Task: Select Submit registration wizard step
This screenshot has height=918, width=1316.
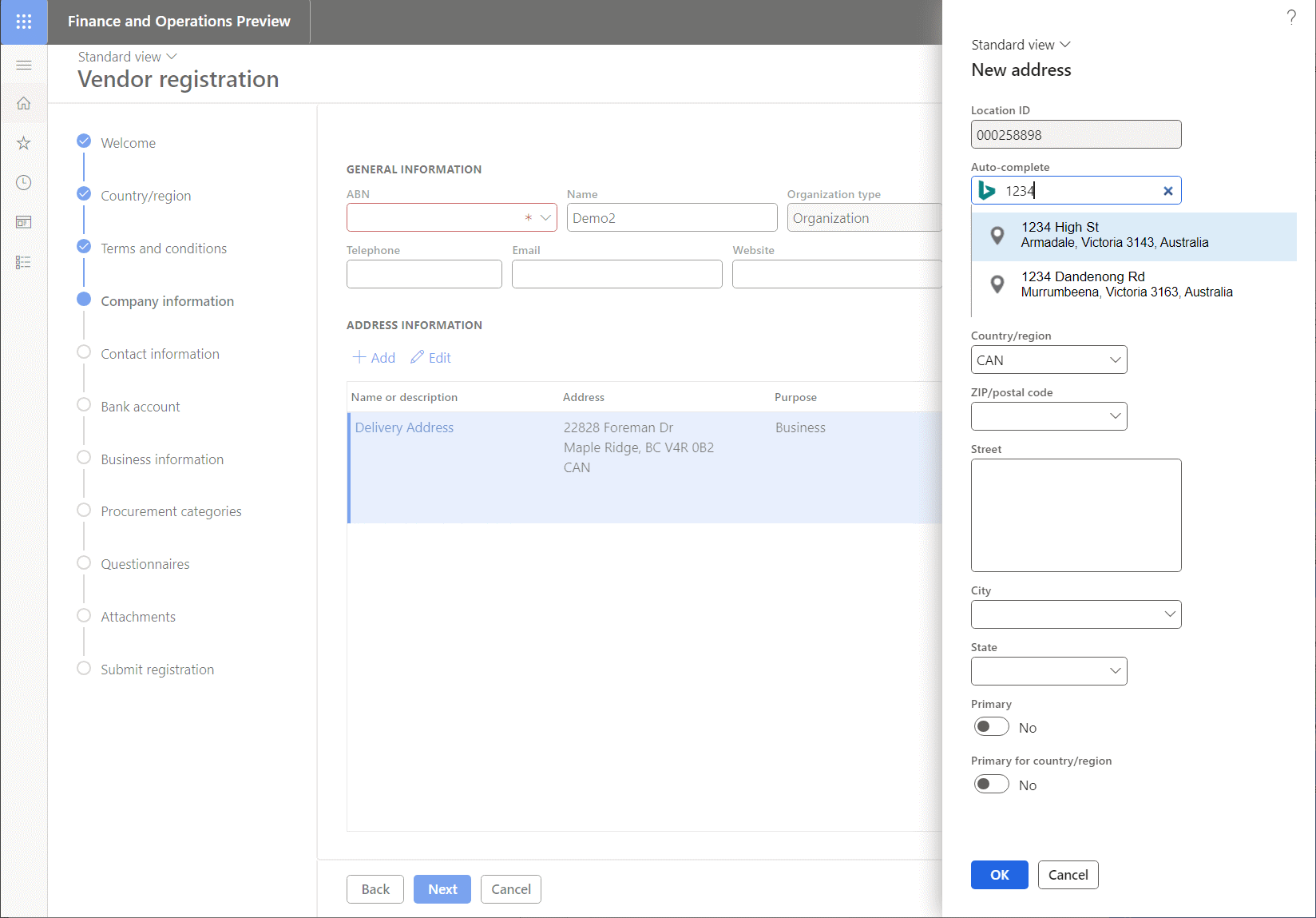Action: tap(157, 670)
